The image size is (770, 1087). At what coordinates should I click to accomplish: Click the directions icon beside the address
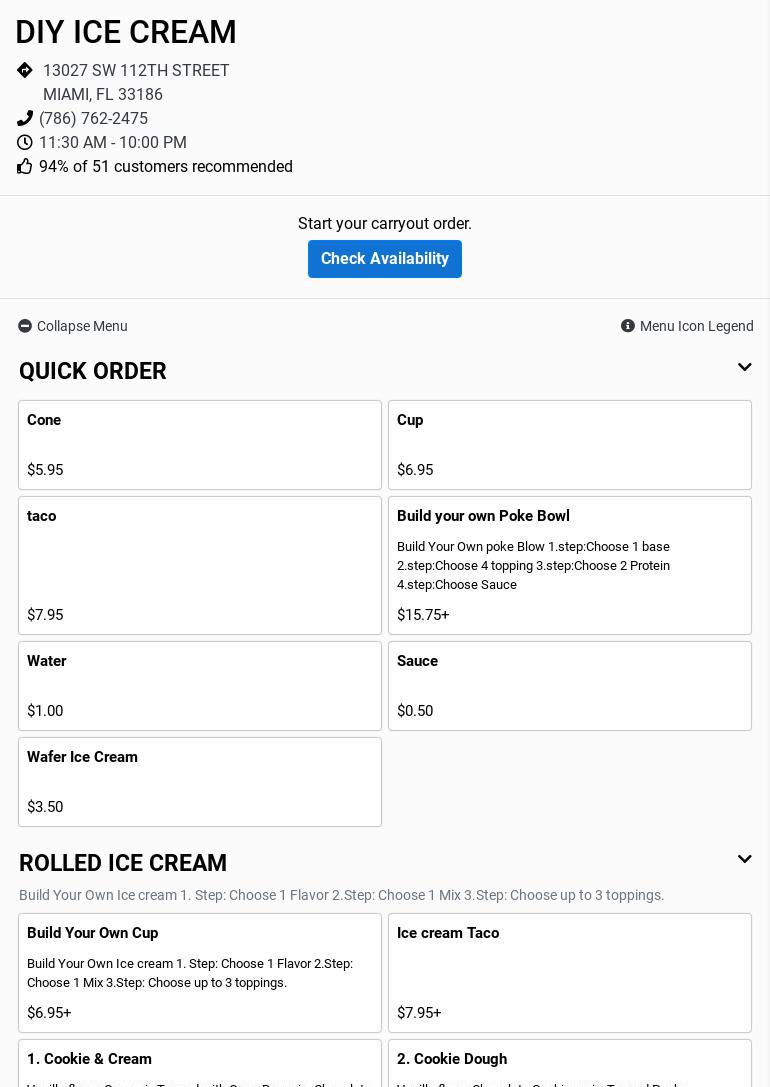tap(25, 70)
